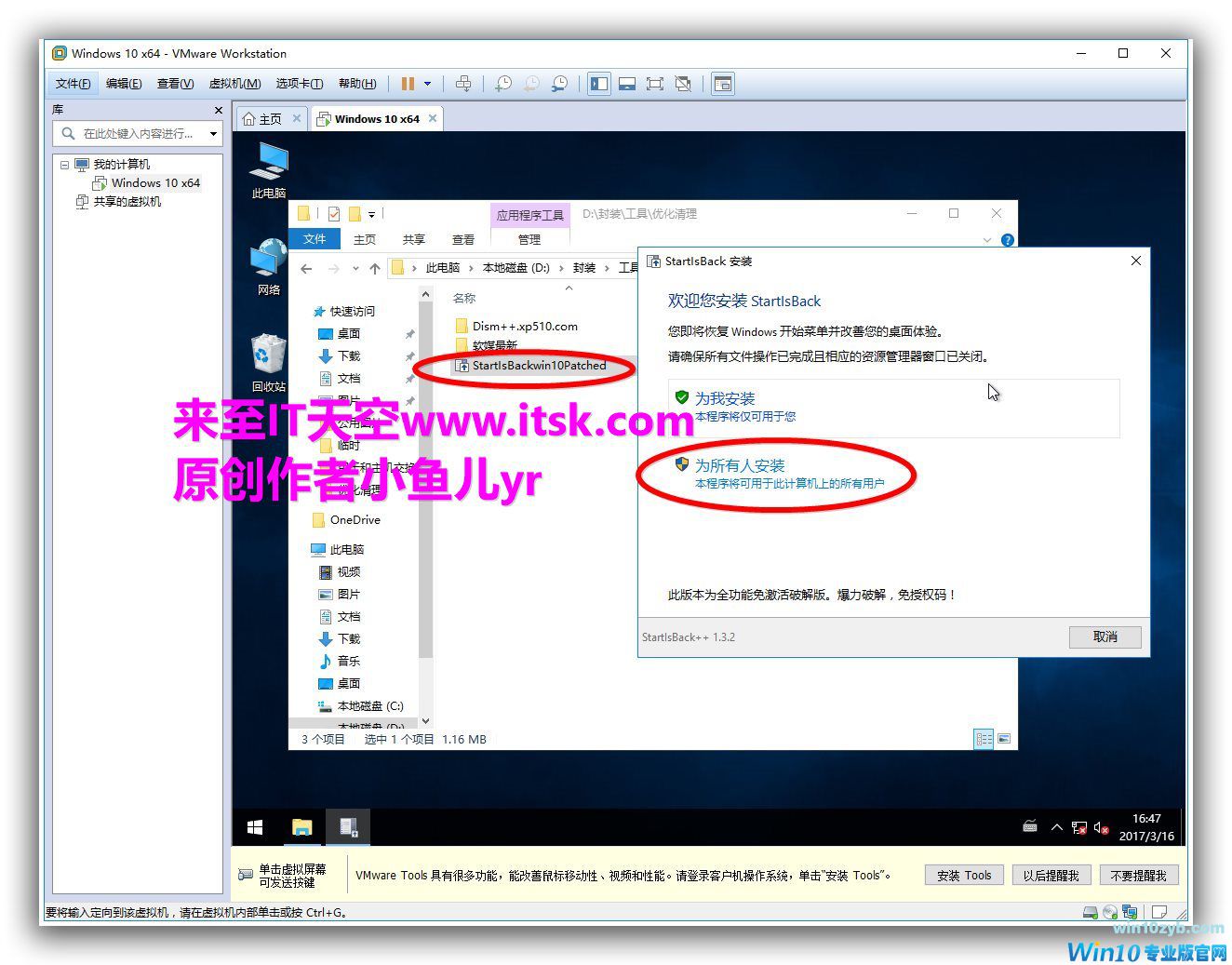Screen dimensions: 1232x965
Task: Select the 此电脑 desktop icon
Action: [x=269, y=171]
